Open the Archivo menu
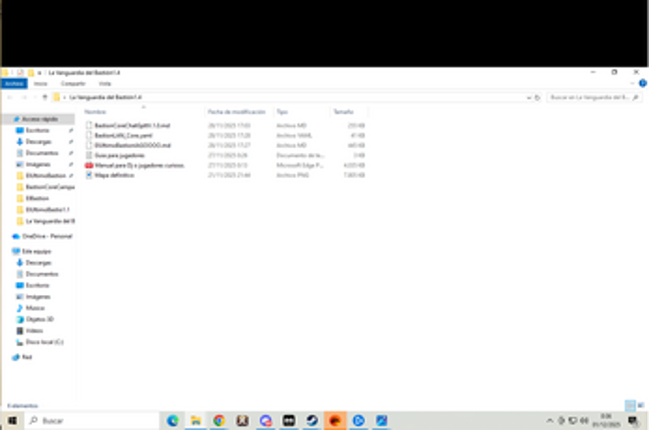649x430 pixels. tap(14, 84)
